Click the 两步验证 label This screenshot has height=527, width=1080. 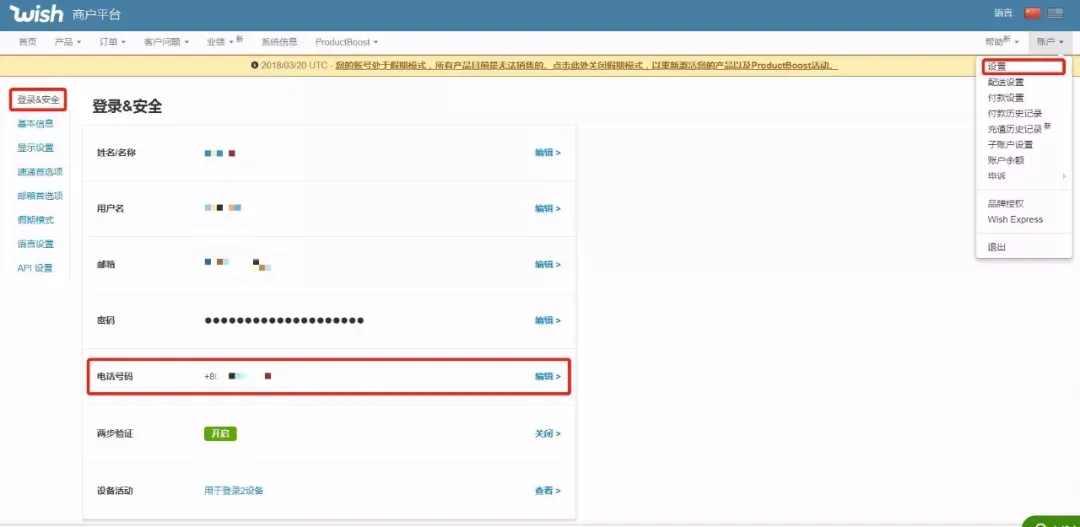pyautogui.click(x=114, y=434)
